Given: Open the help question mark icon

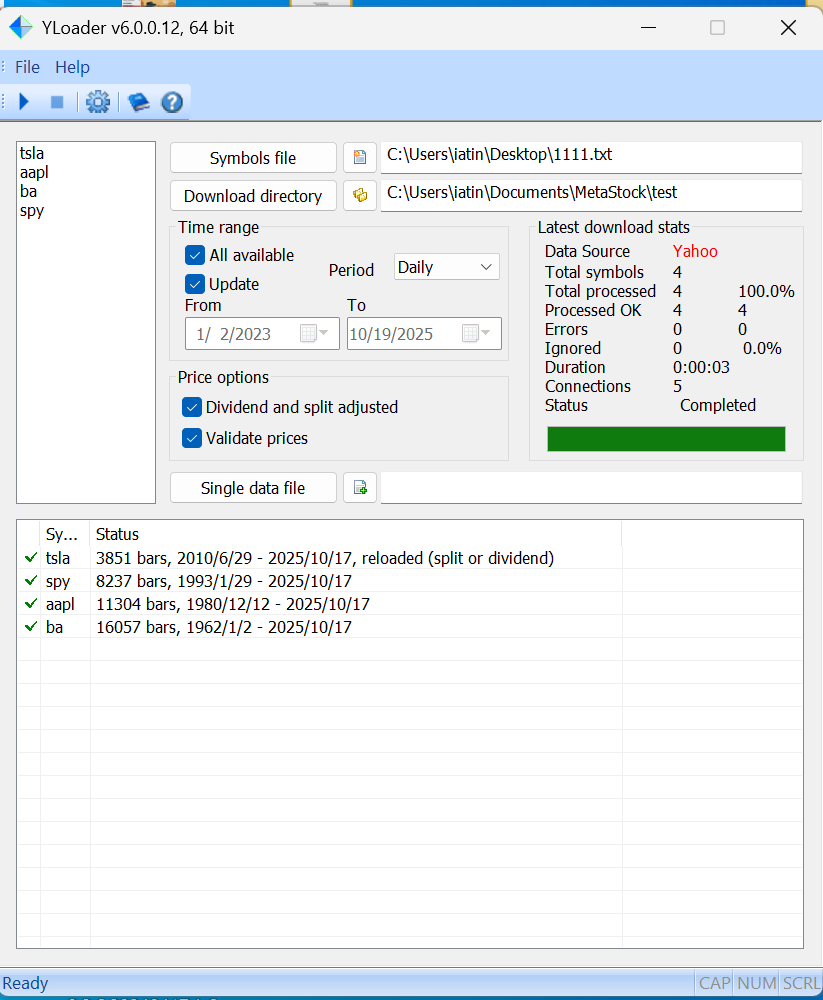Looking at the screenshot, I should click(x=171, y=102).
